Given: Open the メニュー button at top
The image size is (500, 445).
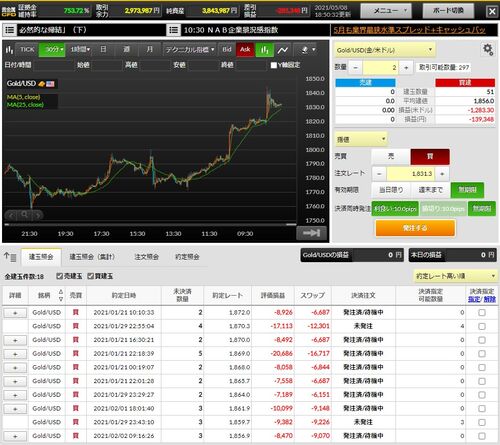Looking at the screenshot, I should [386, 11].
